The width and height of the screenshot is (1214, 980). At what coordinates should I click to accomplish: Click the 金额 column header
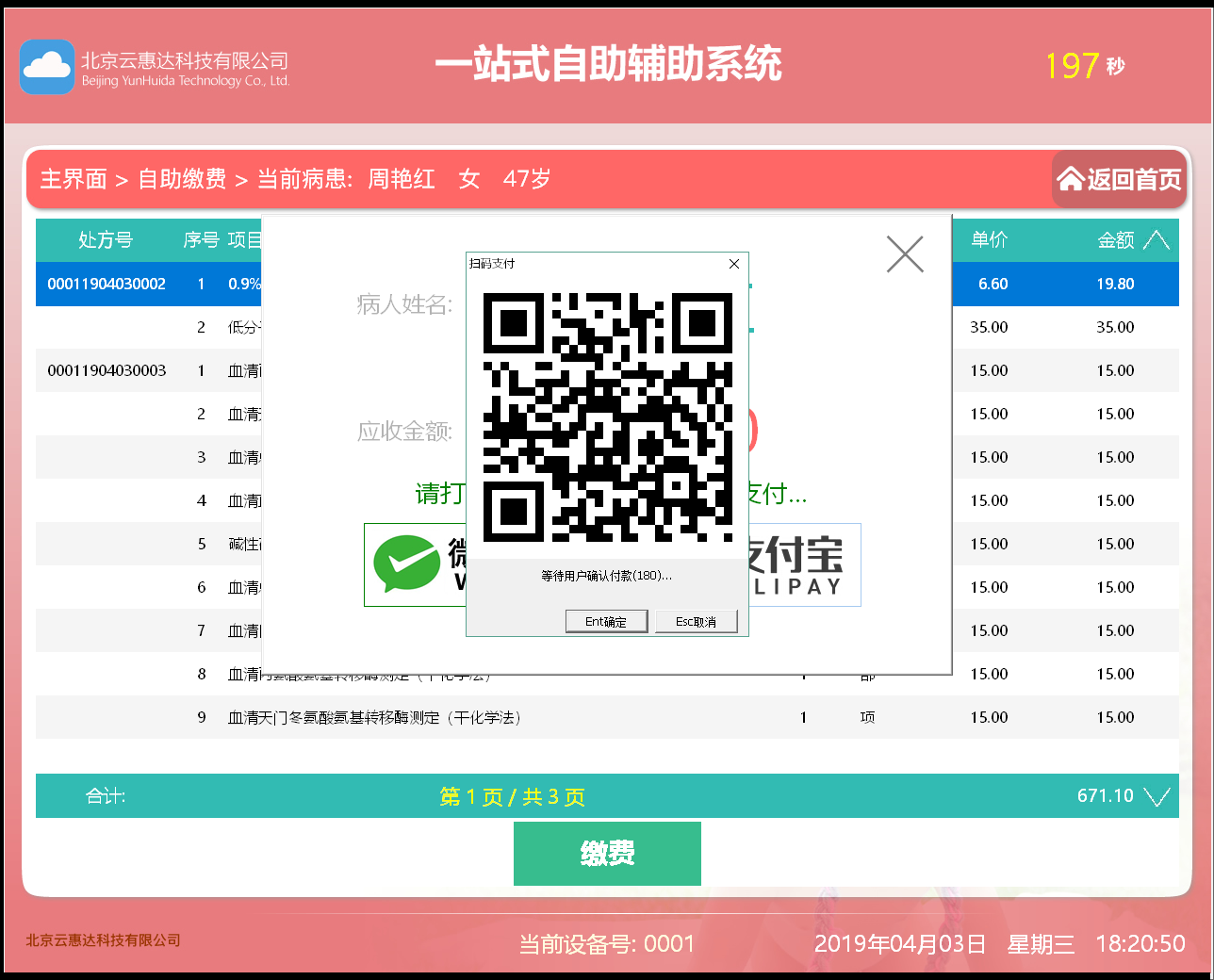click(x=1115, y=240)
